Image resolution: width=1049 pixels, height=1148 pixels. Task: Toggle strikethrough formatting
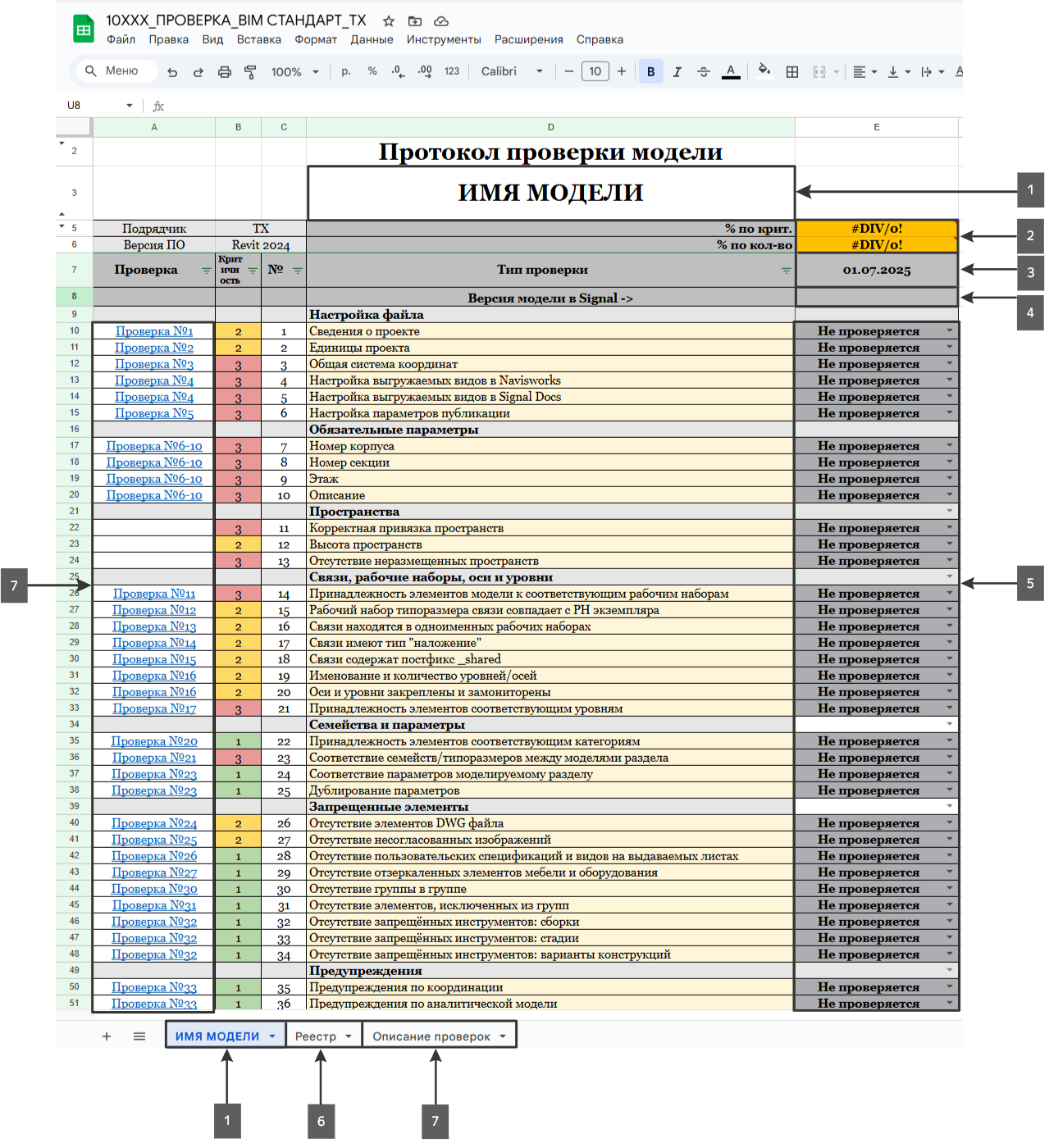point(703,72)
